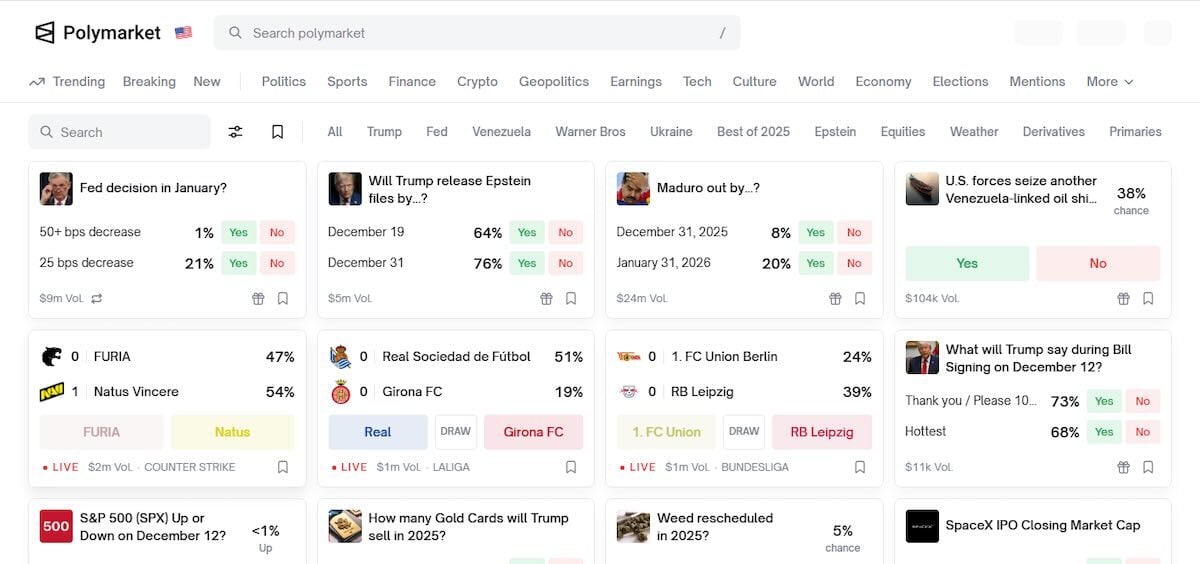Click the Search polymarket input field

pos(477,33)
